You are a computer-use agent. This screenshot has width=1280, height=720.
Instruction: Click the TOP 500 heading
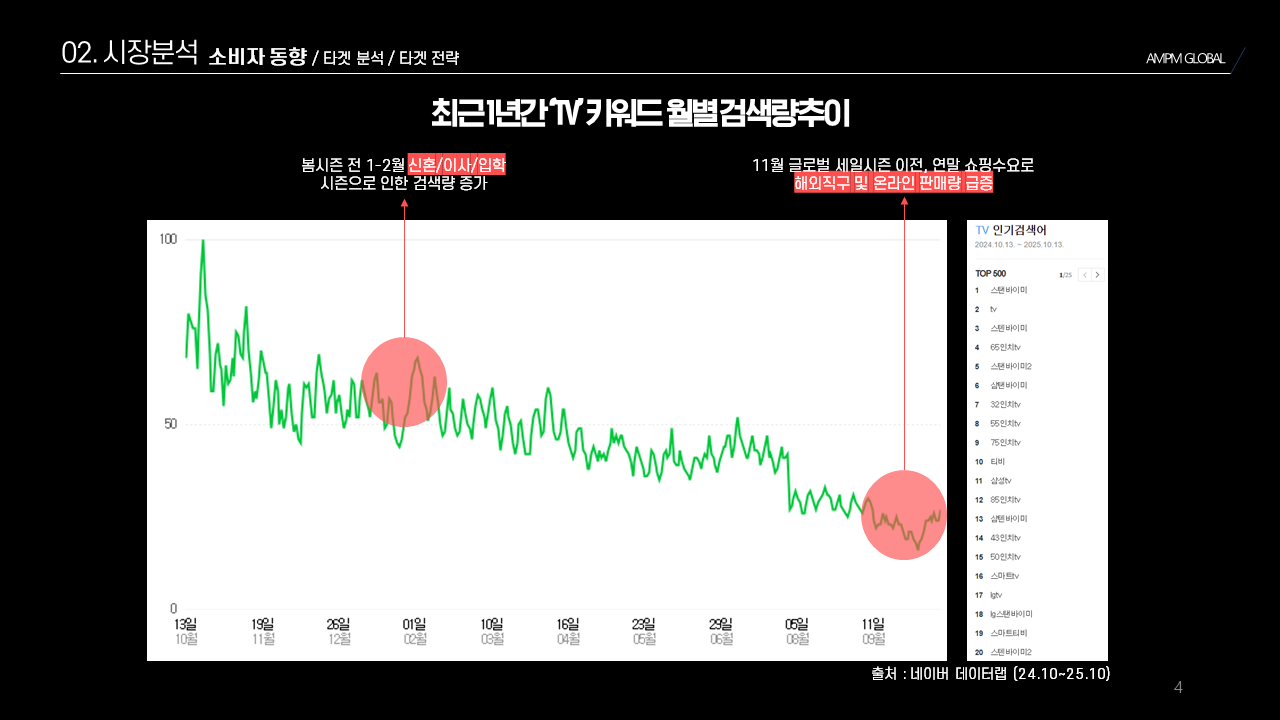coord(990,273)
